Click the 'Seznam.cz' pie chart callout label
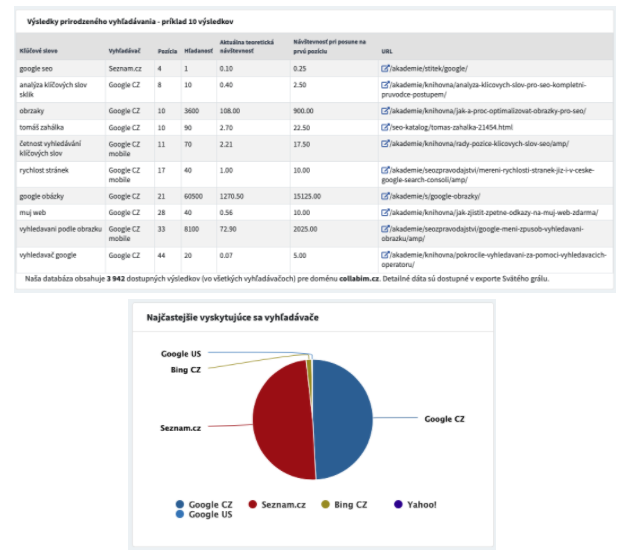 (x=181, y=428)
